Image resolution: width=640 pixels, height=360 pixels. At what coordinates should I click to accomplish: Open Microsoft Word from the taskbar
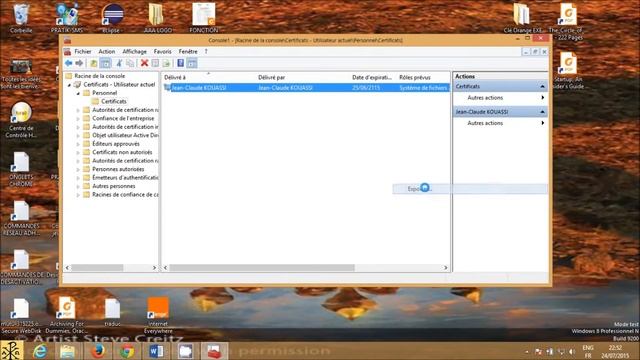156,351
